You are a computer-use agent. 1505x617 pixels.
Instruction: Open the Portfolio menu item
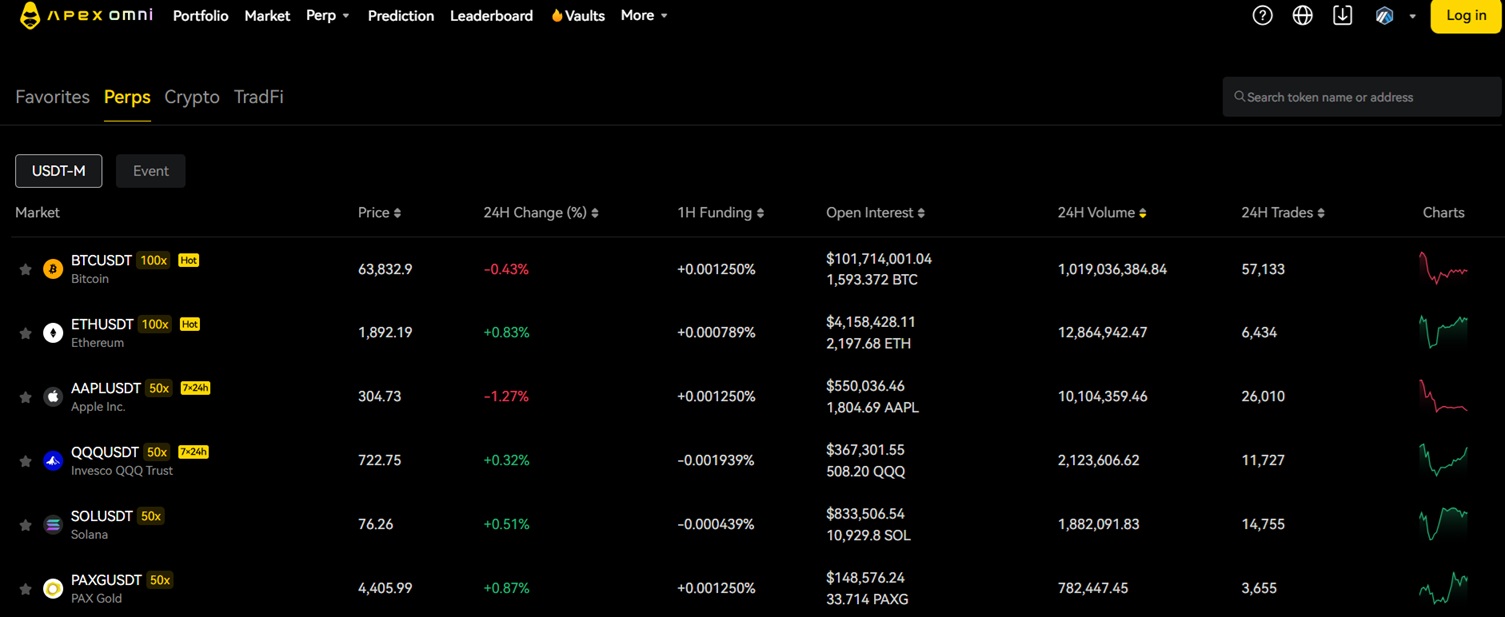tap(201, 16)
